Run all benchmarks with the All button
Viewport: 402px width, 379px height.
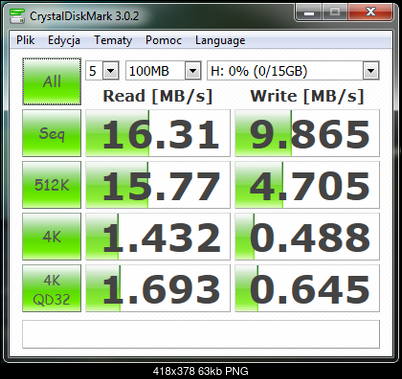pyautogui.click(x=52, y=81)
